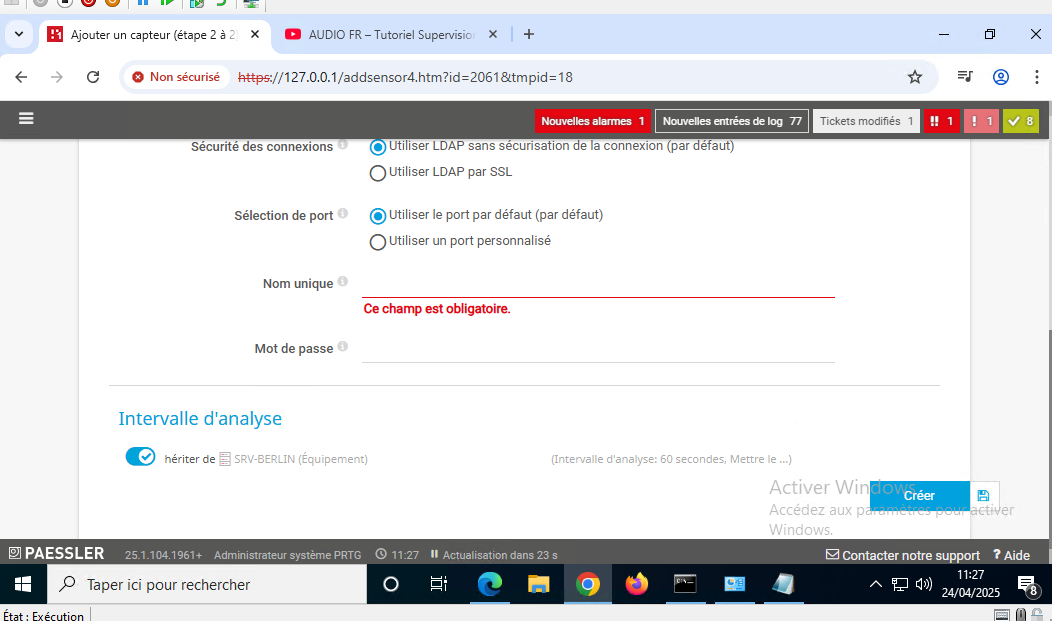Viewport: 1052px width, 621px height.
Task: Switch to the AUDIO FR Tutoriel Supervision tab
Action: (392, 34)
